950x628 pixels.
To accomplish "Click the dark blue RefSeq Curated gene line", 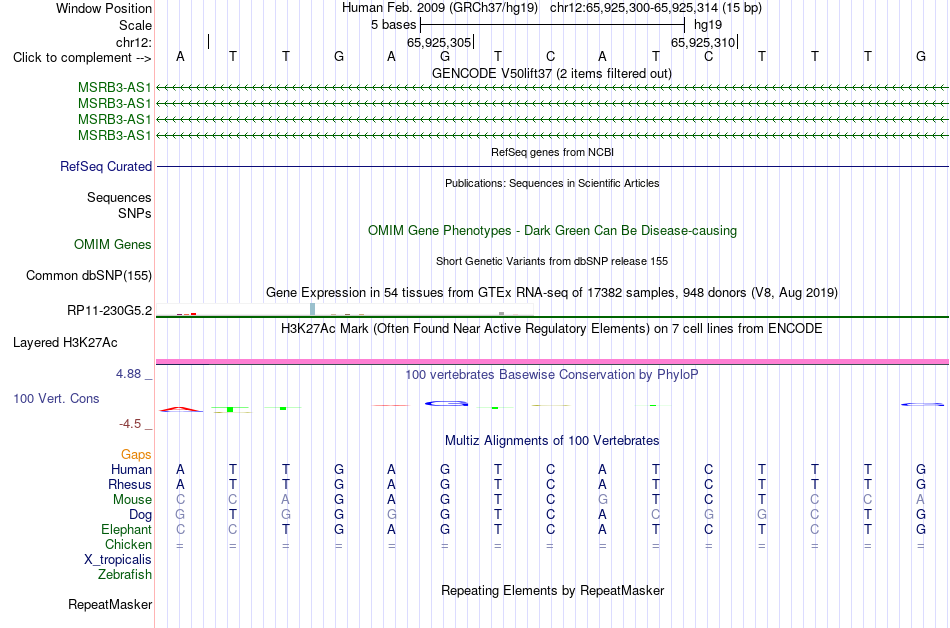I will [552, 167].
